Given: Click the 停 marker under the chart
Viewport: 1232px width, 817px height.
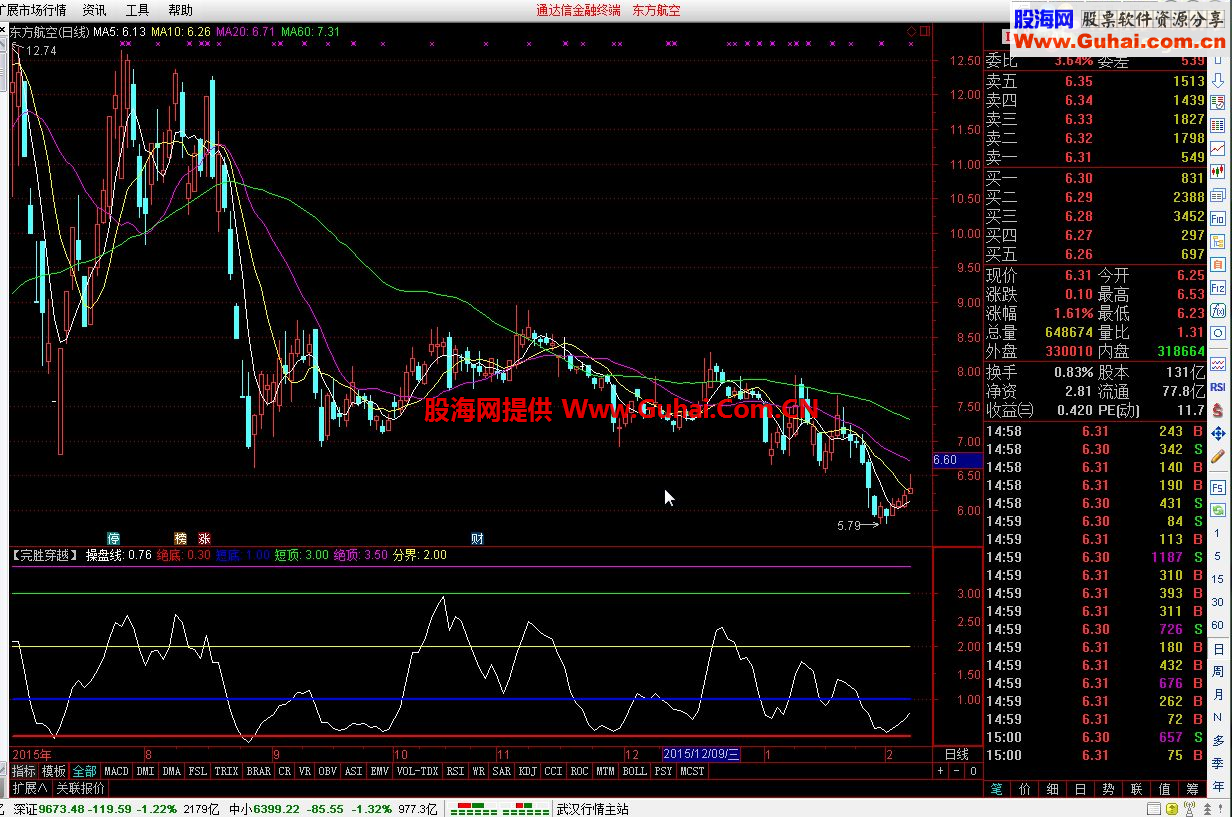Looking at the screenshot, I should 113,538.
